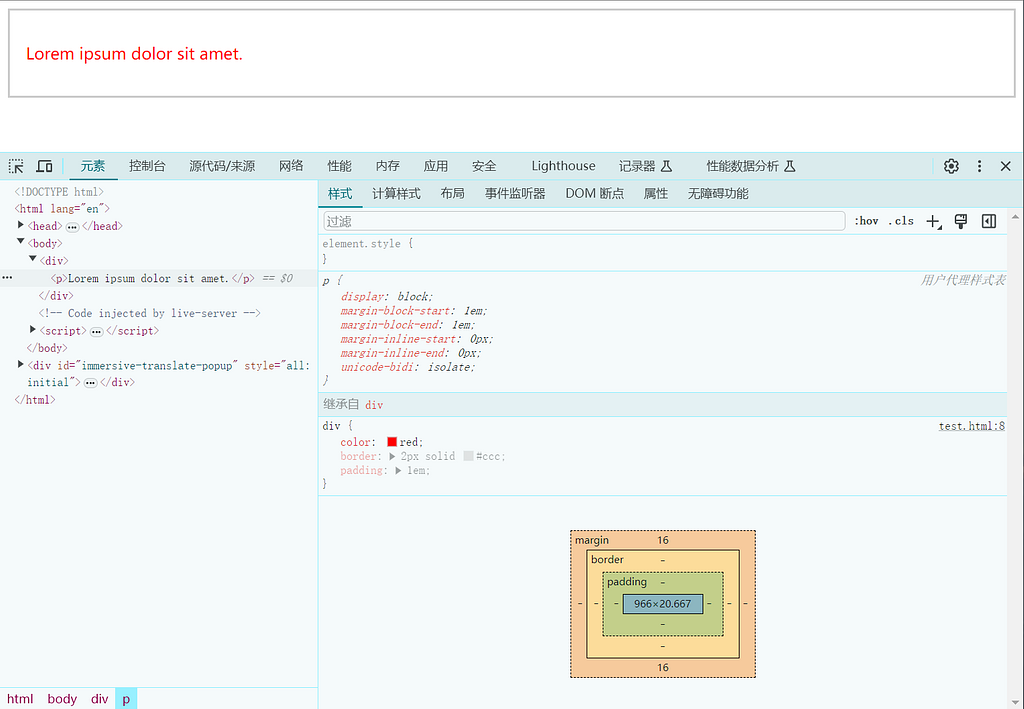
Task: Open DevTools settings gear
Action: [951, 166]
